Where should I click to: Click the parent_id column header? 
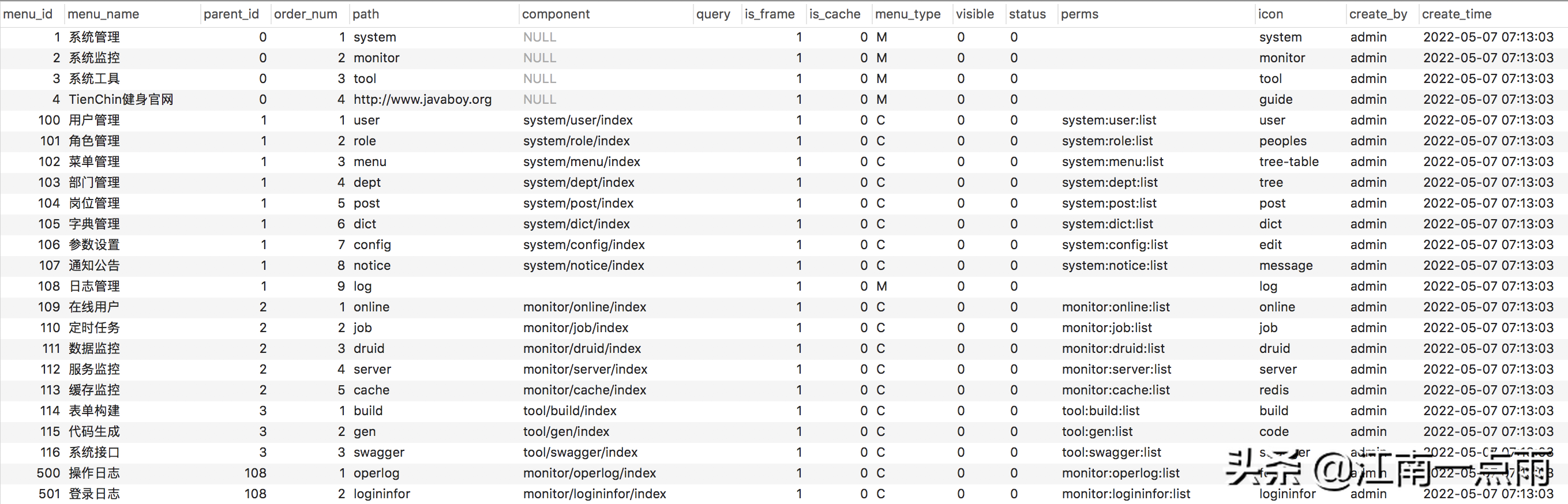click(231, 14)
